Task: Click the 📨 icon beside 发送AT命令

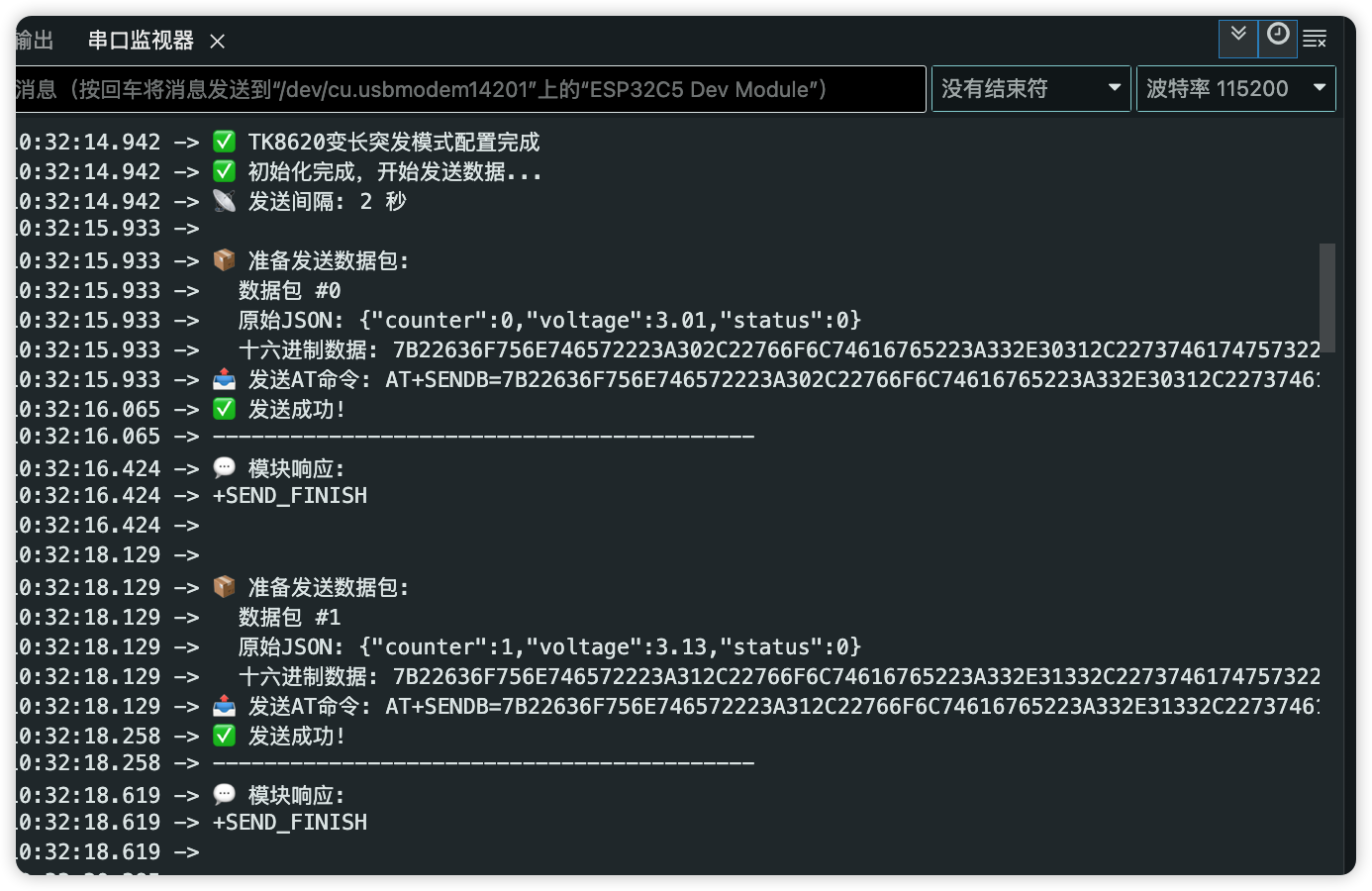Action: point(224,378)
